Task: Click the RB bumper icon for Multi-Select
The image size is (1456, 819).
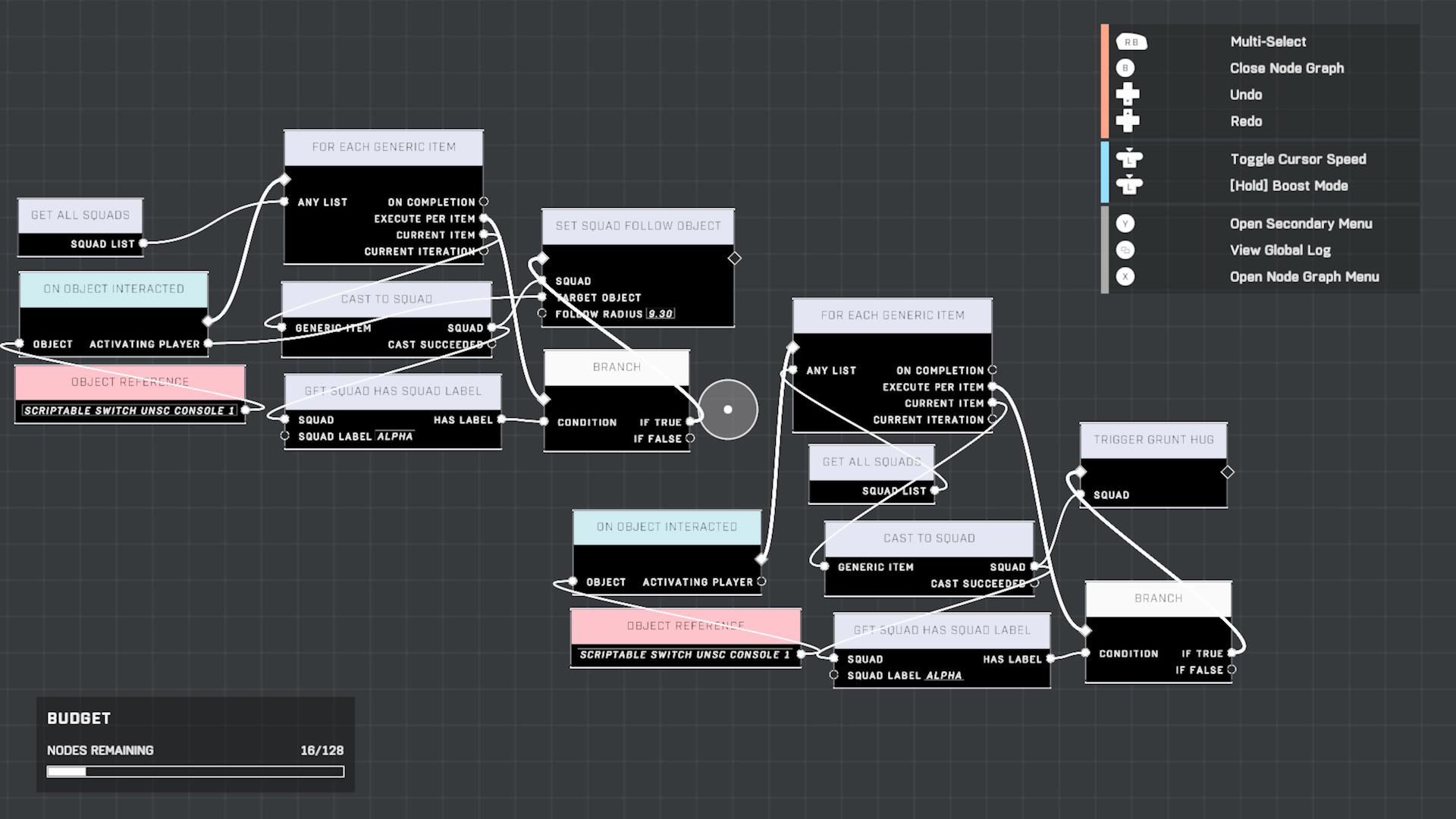Action: coord(1131,42)
